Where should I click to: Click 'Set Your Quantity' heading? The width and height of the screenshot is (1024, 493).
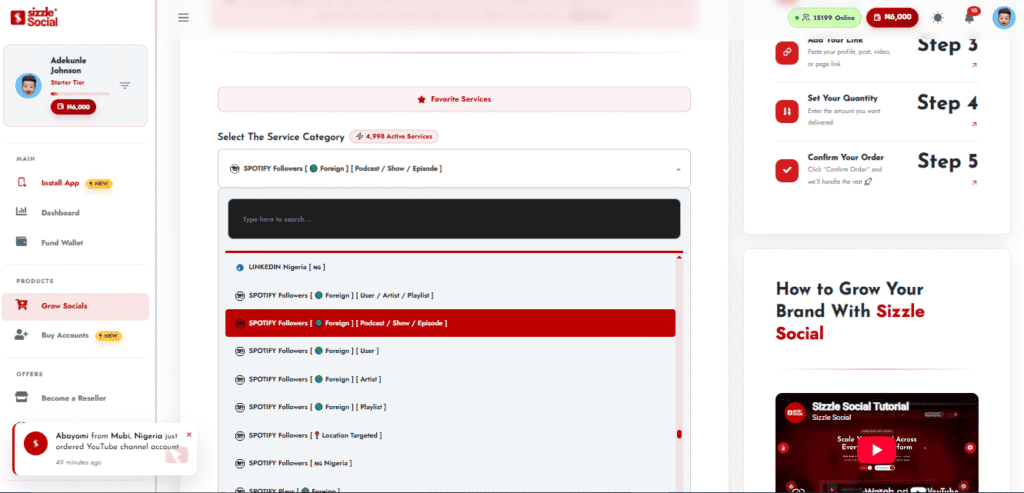(x=842, y=98)
